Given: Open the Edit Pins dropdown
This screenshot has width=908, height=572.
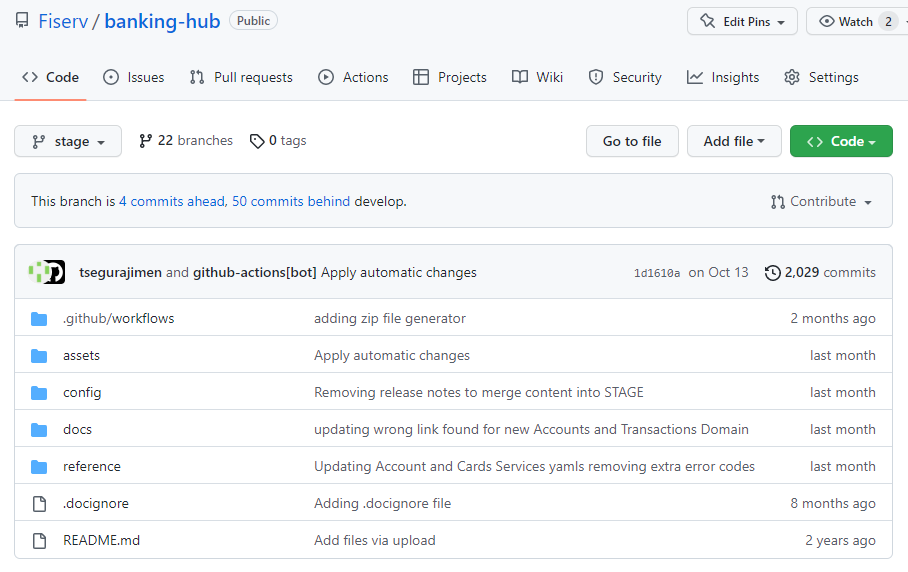Looking at the screenshot, I should point(742,21).
